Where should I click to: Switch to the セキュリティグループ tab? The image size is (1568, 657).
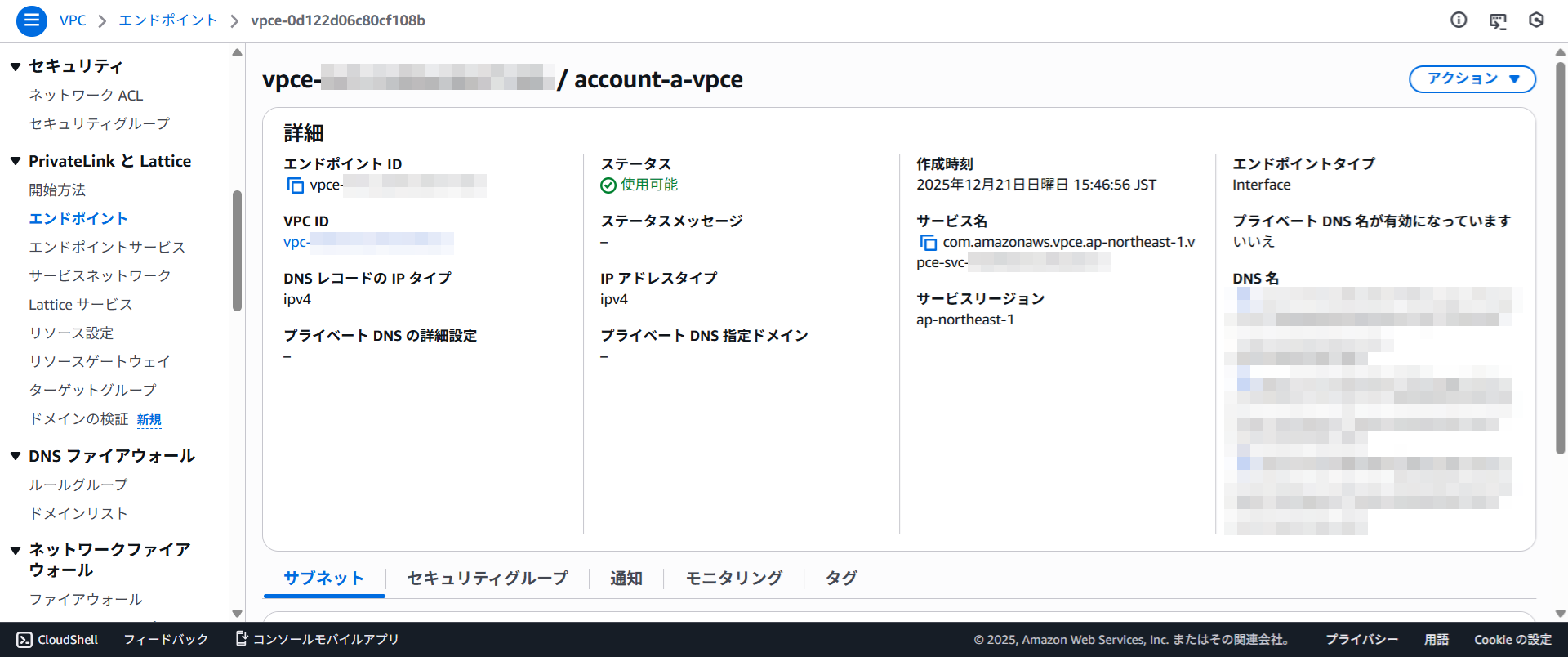[488, 579]
